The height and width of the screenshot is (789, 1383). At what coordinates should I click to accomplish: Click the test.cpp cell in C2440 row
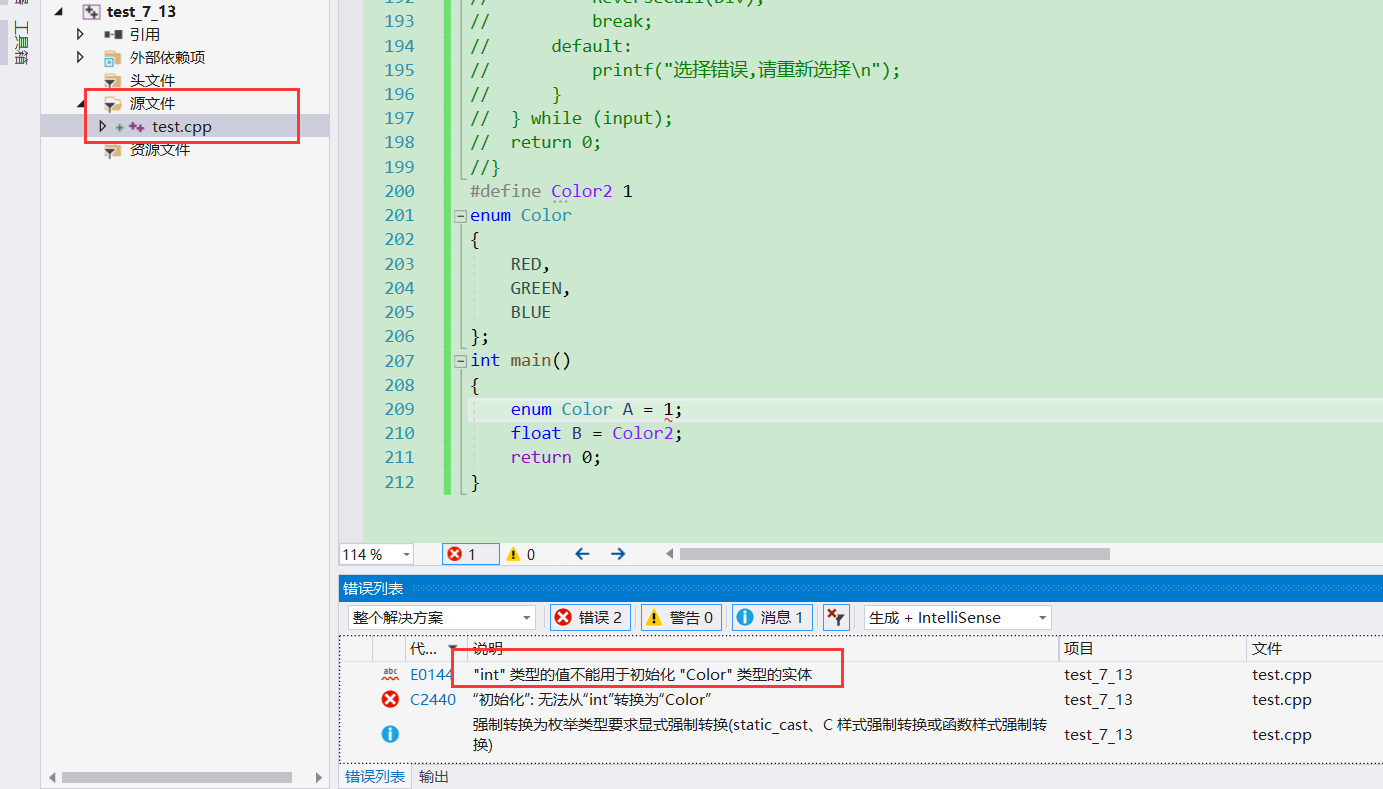pos(1281,700)
